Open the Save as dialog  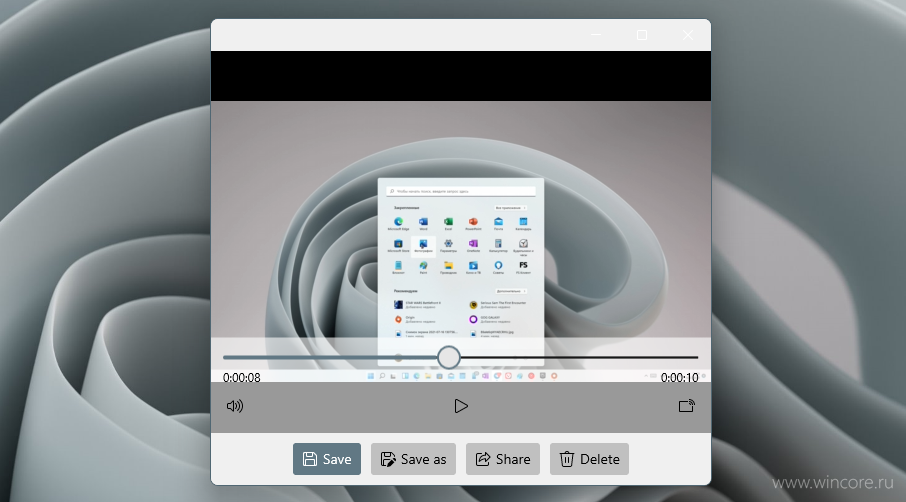[x=413, y=459]
